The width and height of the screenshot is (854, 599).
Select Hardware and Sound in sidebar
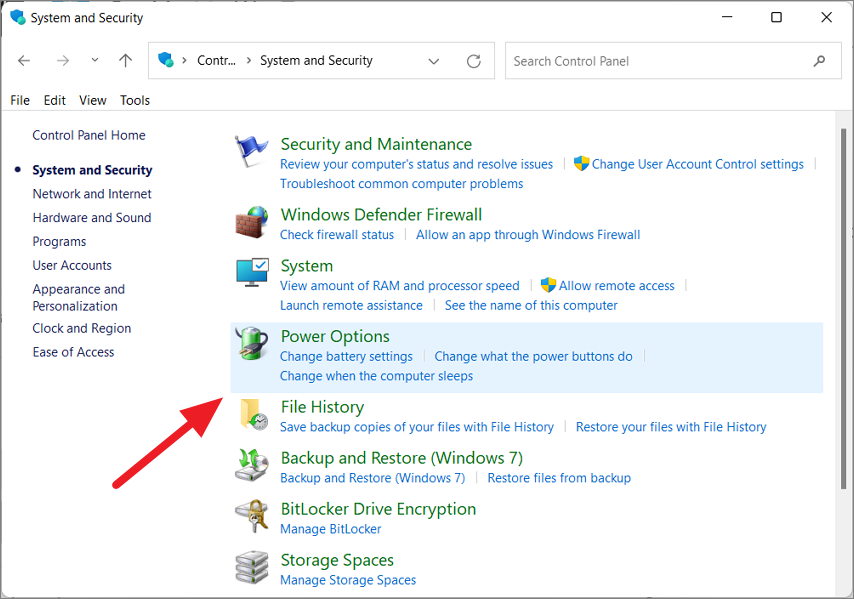point(92,218)
